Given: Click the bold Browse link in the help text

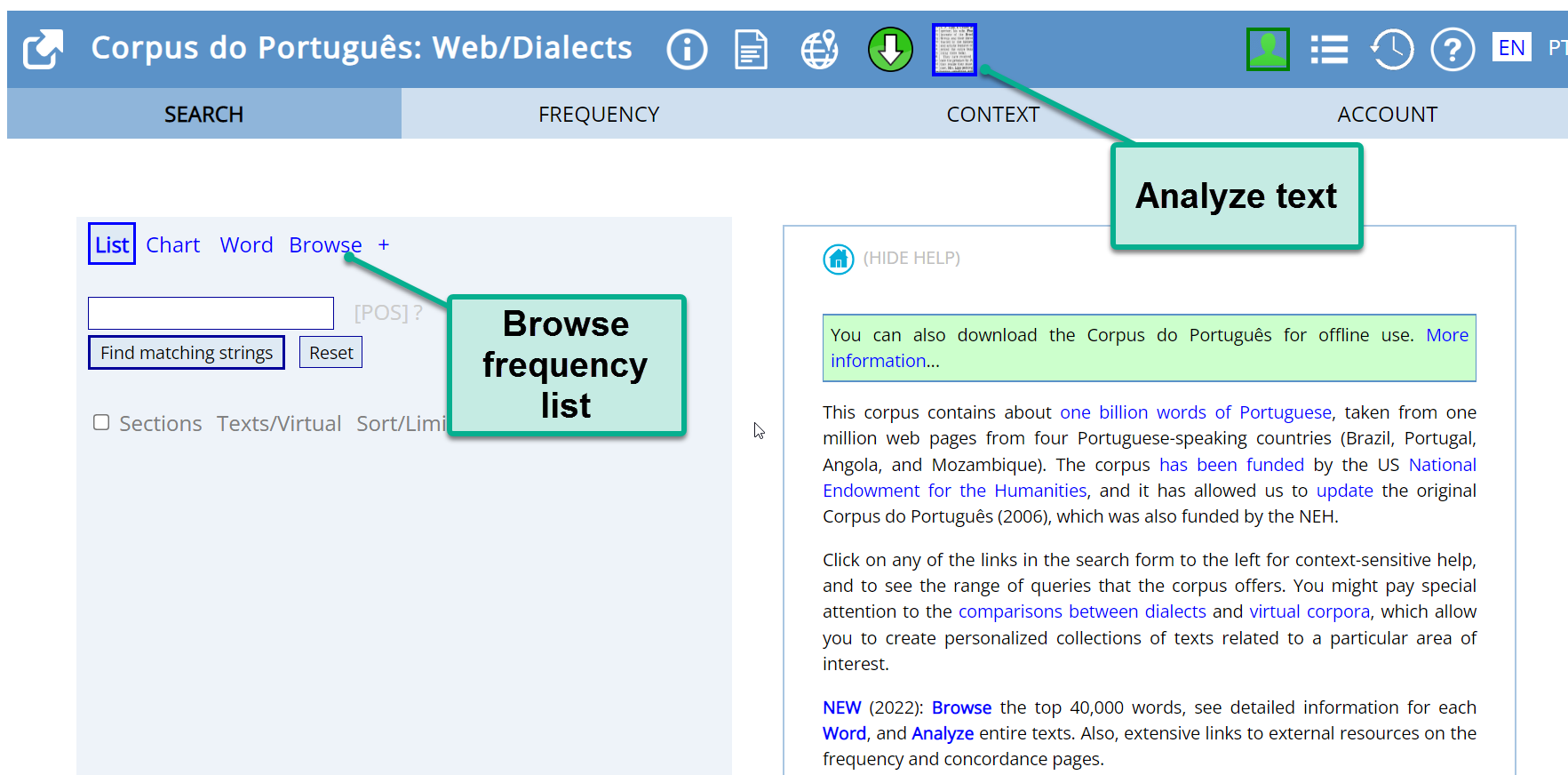Looking at the screenshot, I should click(961, 707).
